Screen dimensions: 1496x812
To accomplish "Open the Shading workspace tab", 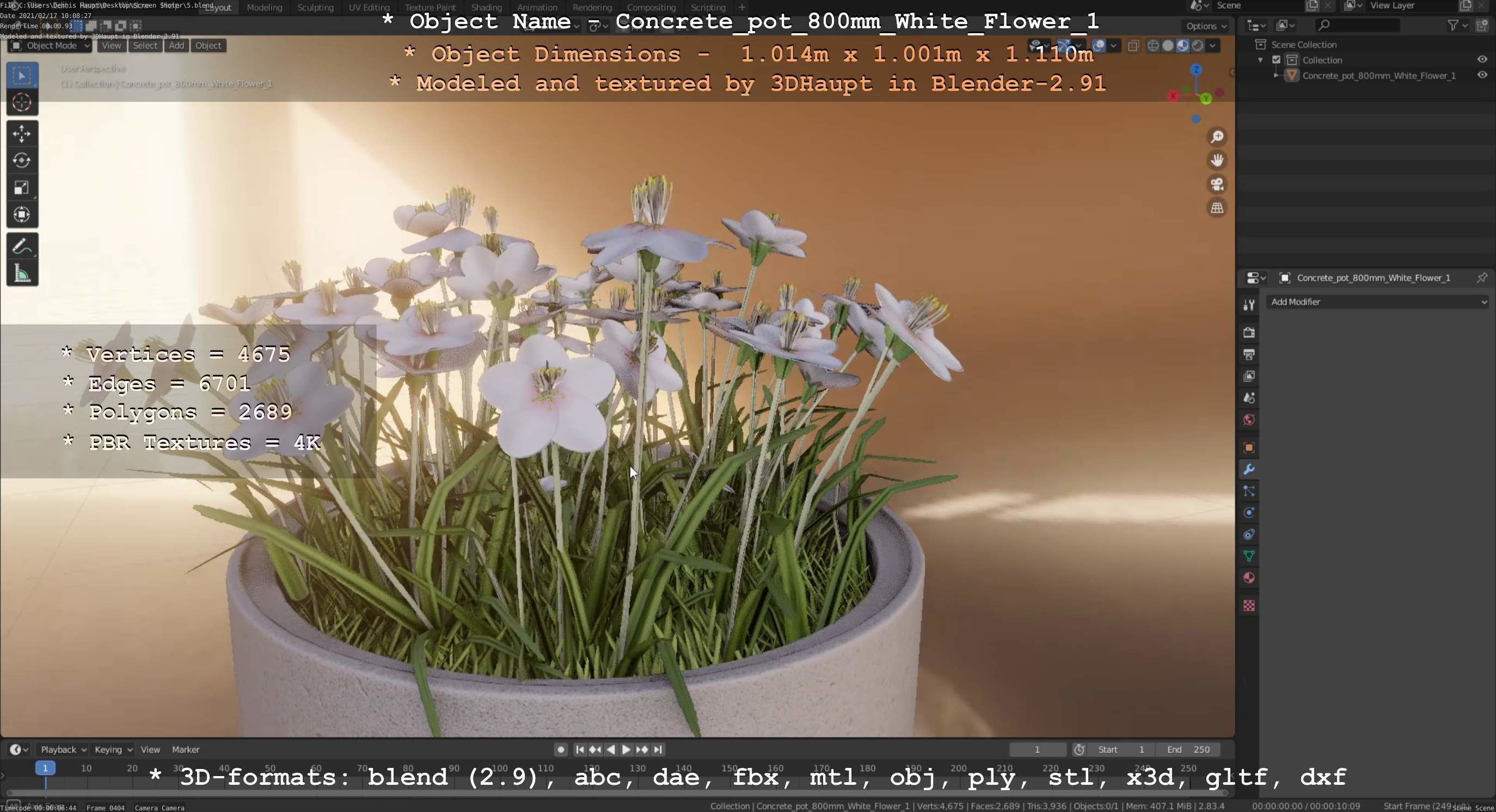I will point(487,8).
